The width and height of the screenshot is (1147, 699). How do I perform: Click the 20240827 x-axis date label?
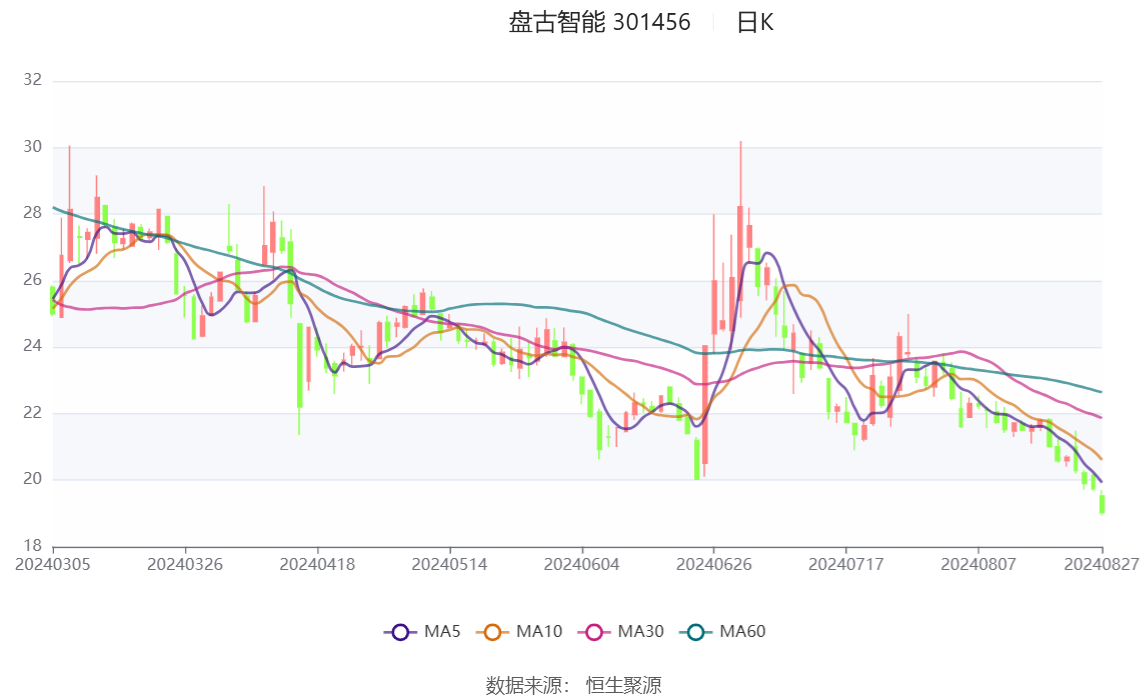tap(1102, 564)
